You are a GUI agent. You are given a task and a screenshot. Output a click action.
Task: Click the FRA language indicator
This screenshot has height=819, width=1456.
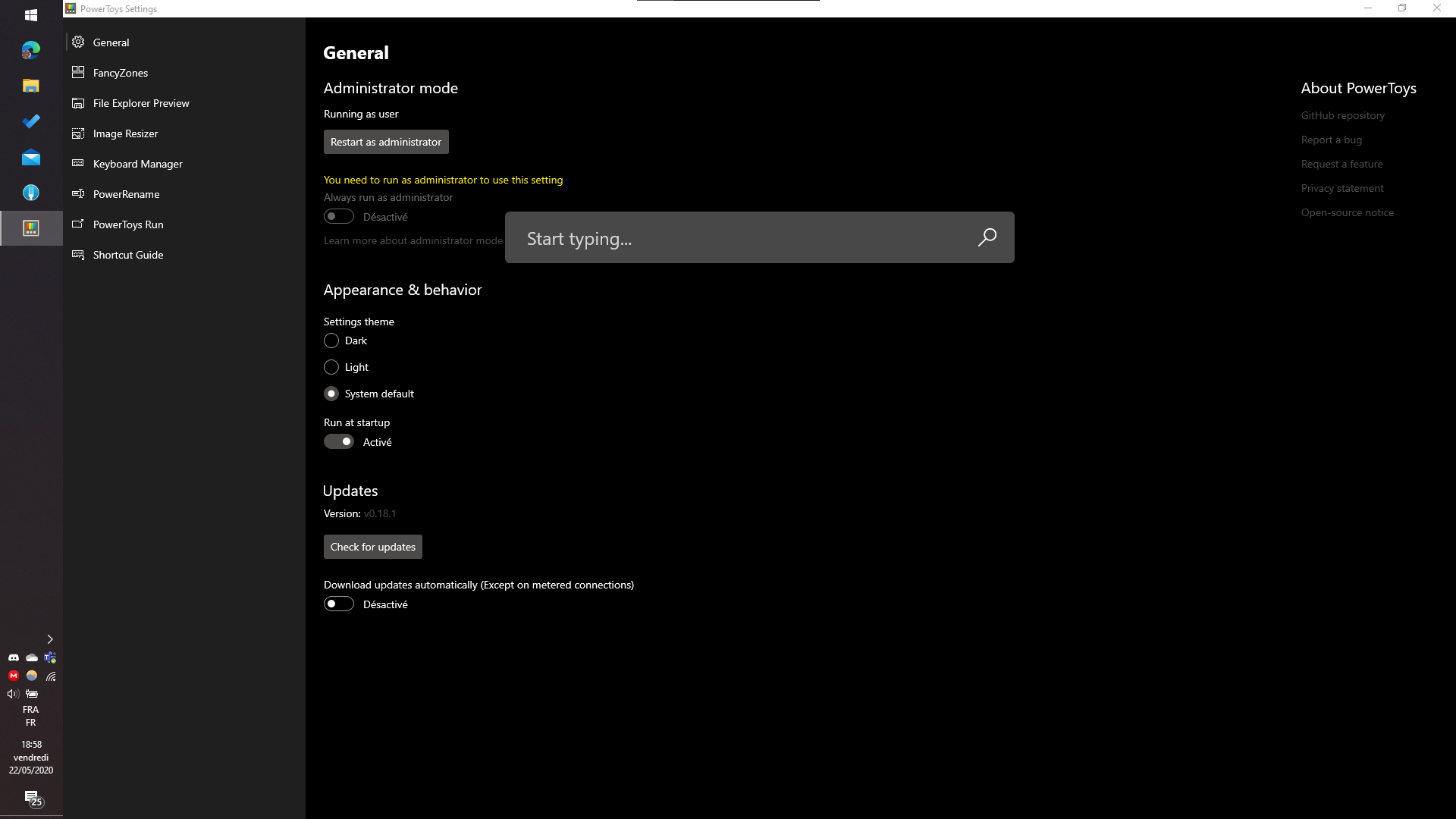click(x=31, y=716)
